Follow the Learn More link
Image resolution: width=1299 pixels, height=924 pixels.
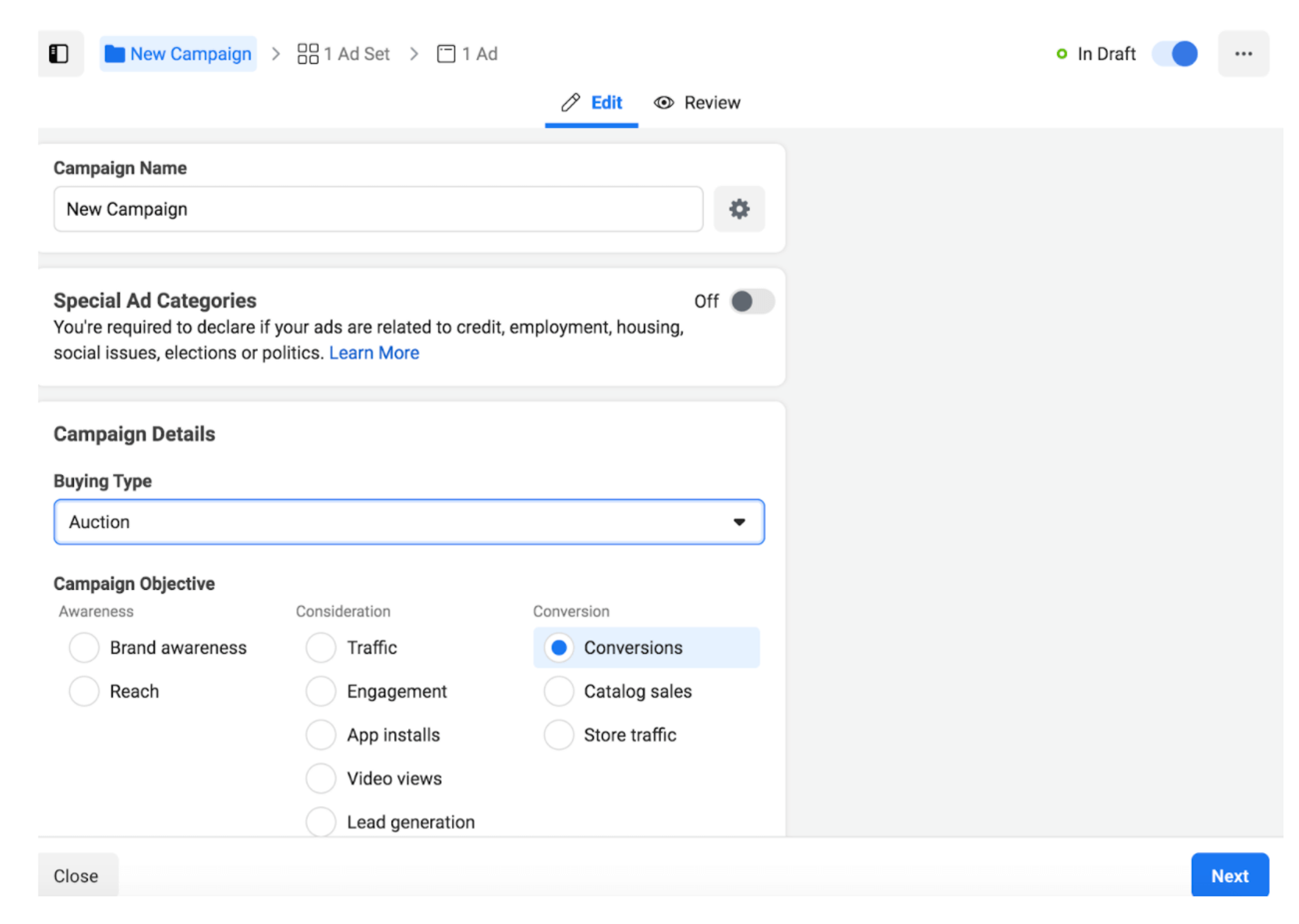374,353
